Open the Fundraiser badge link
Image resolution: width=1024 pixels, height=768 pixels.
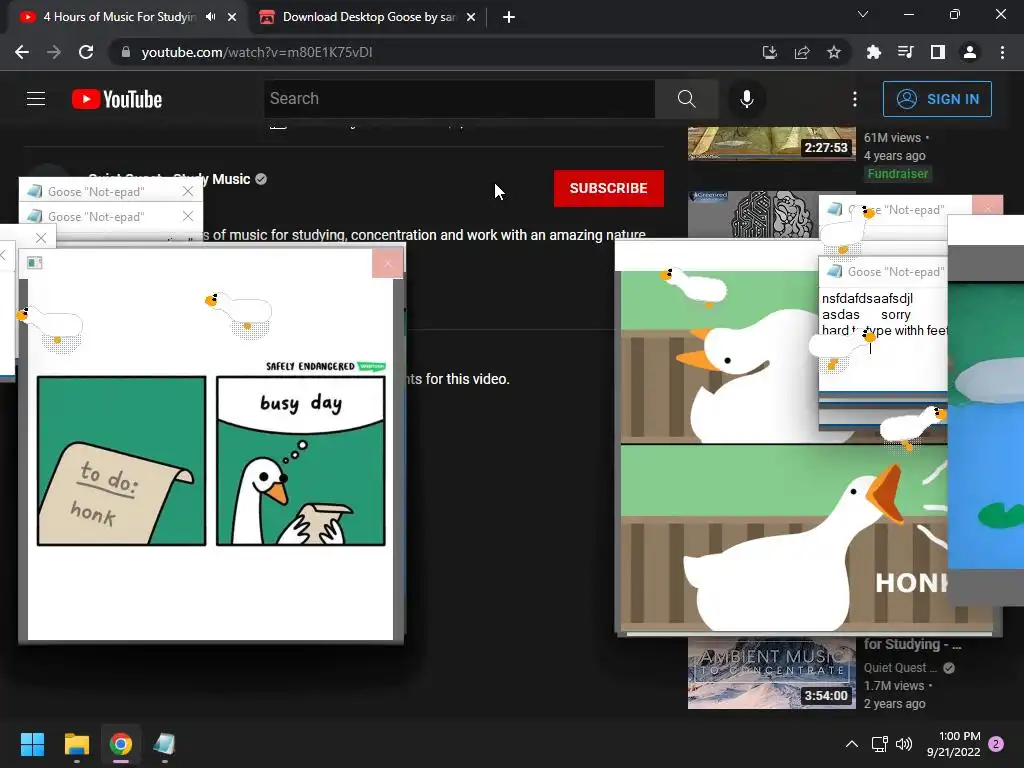tap(897, 174)
